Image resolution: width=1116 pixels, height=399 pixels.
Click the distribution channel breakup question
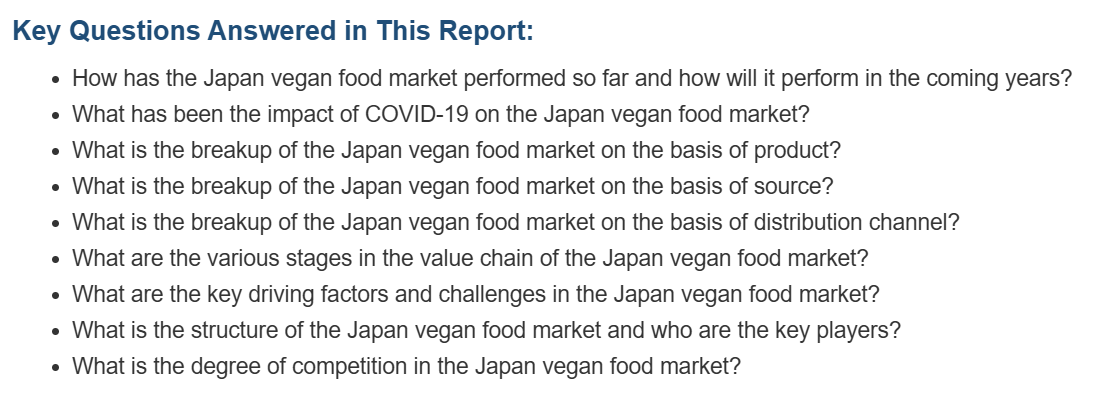pos(515,222)
